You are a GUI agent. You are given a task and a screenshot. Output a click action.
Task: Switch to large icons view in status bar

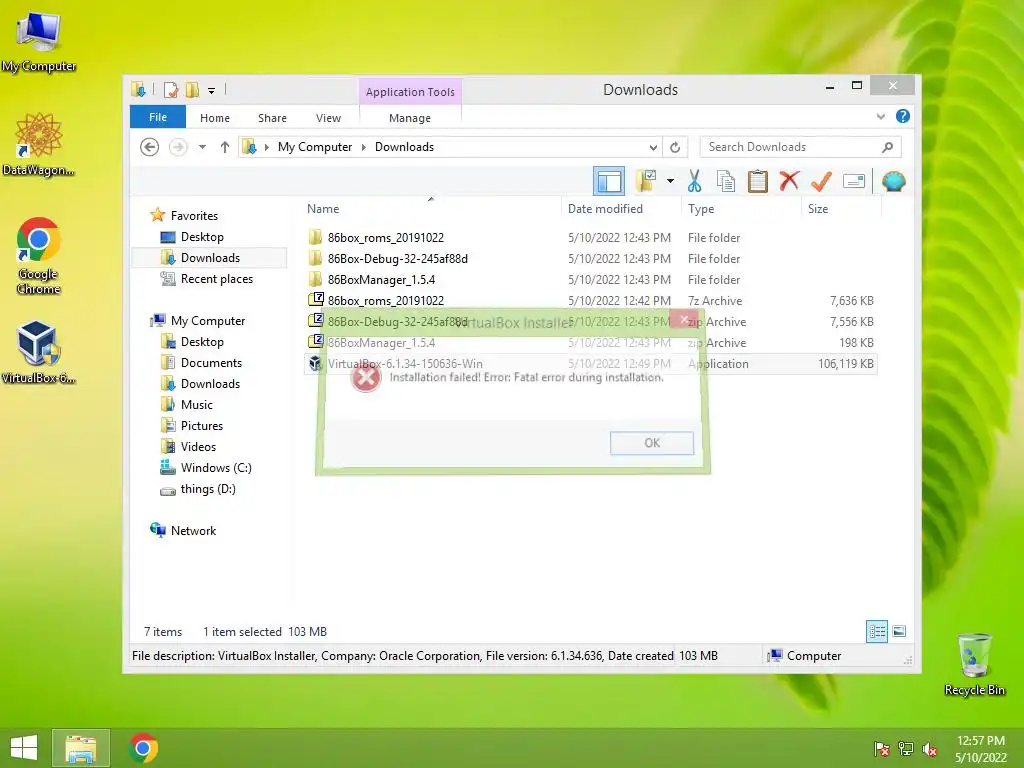pyautogui.click(x=899, y=631)
